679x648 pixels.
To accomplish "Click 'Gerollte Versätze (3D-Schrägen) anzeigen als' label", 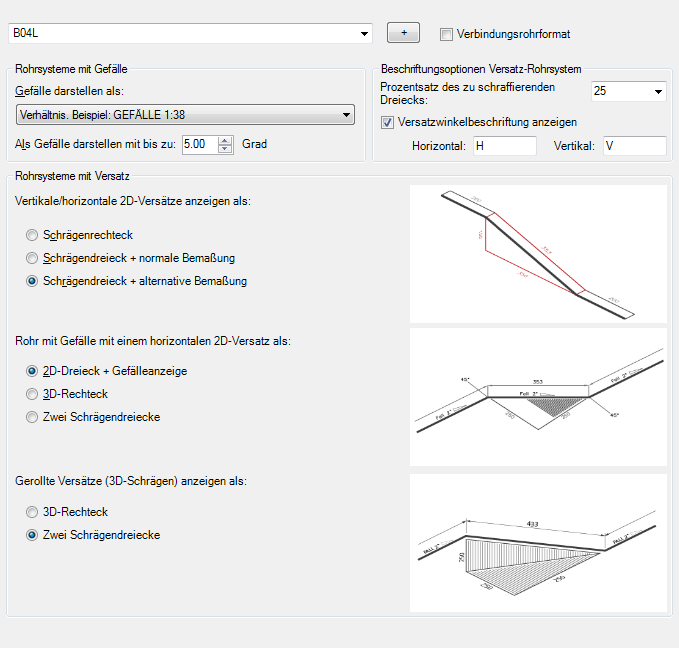I will [131, 481].
